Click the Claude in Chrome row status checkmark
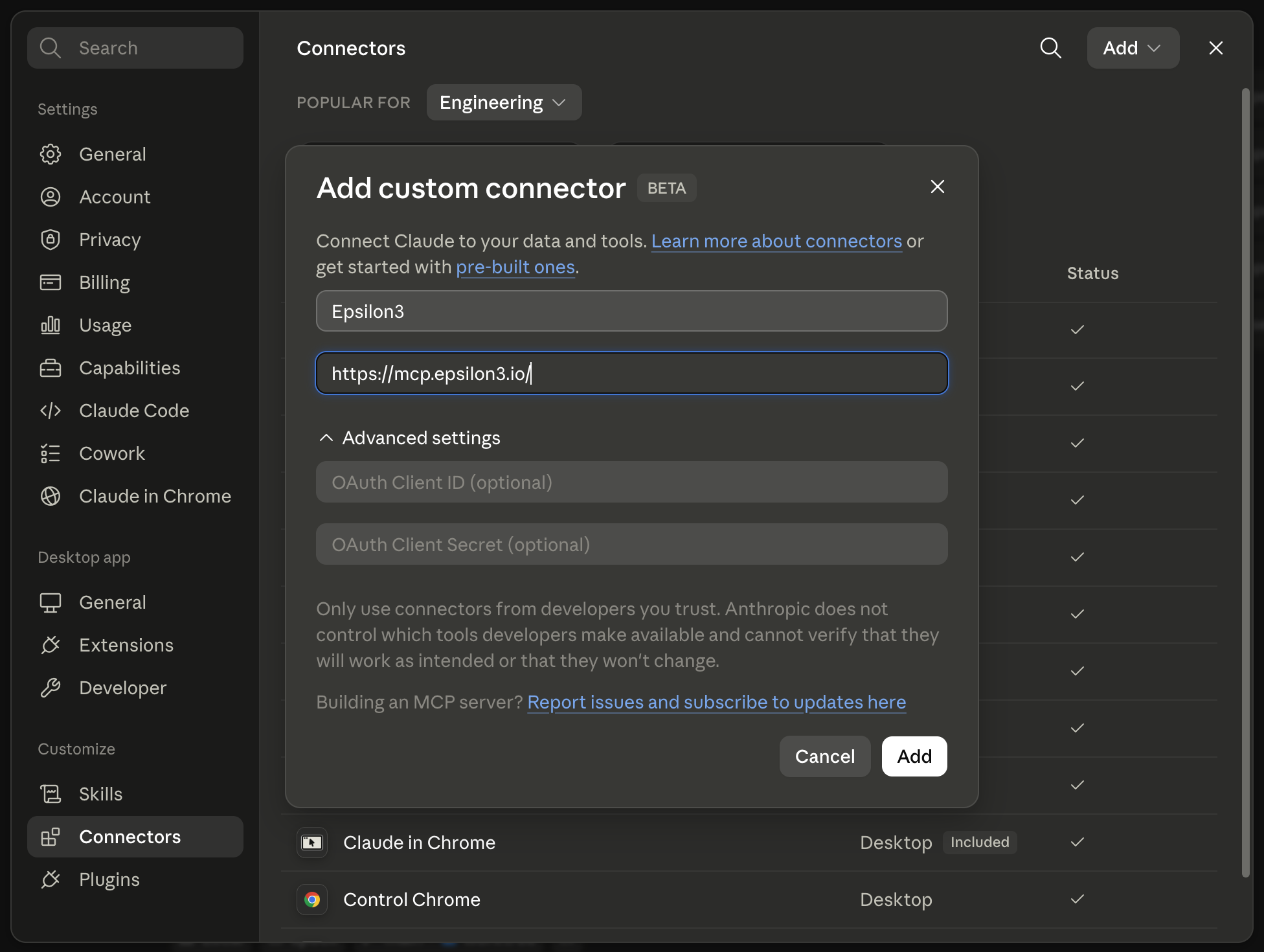Screen dimensions: 1264x952 pyautogui.click(x=1078, y=842)
